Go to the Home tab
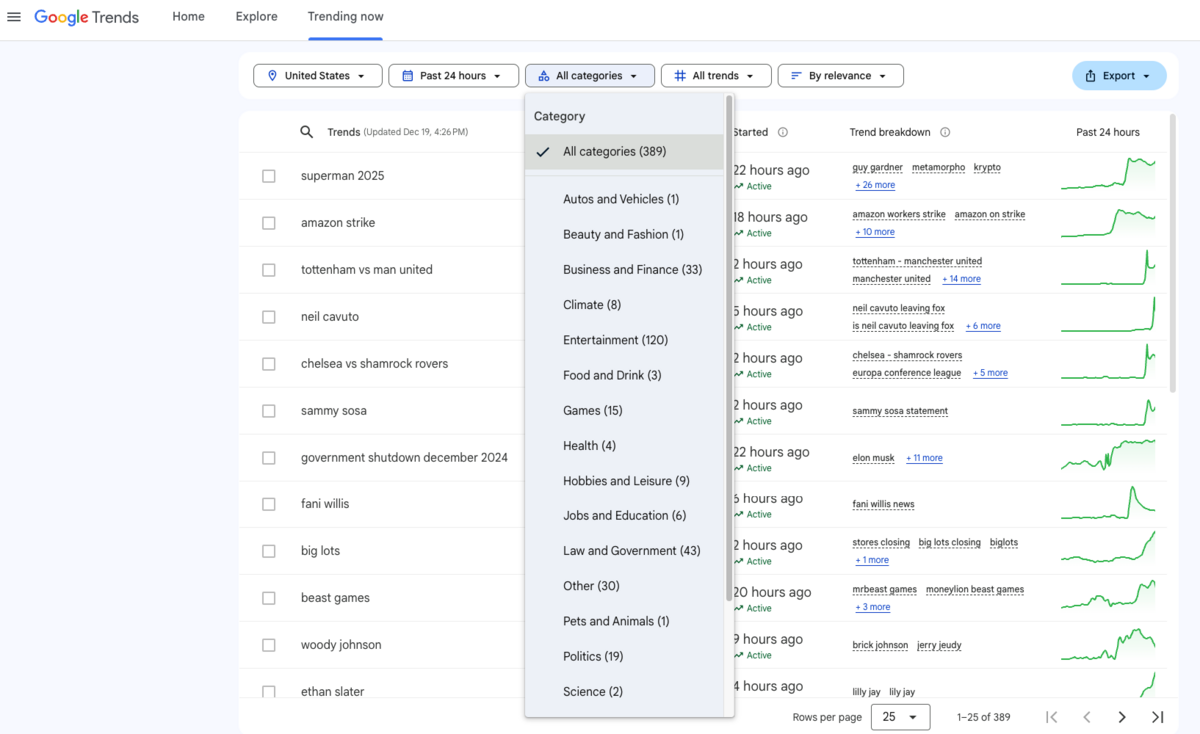Viewport: 1200px width, 734px height. (x=188, y=16)
